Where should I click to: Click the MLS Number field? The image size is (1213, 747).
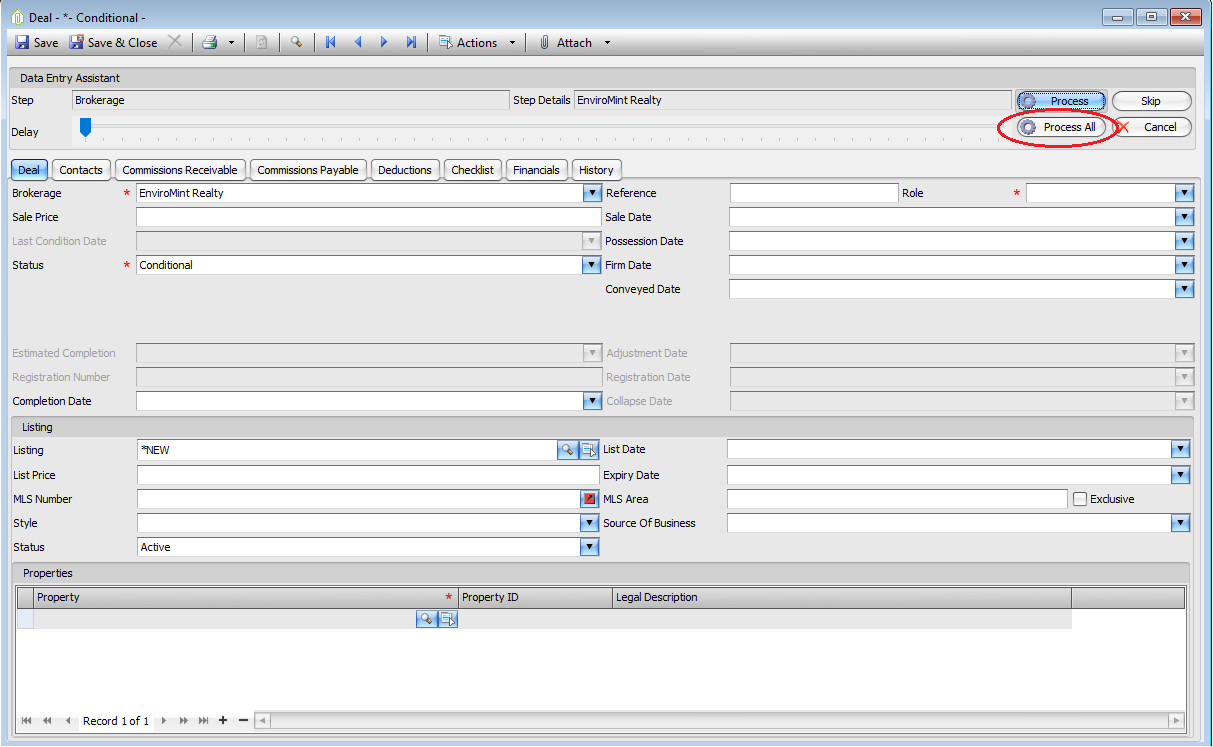[358, 499]
